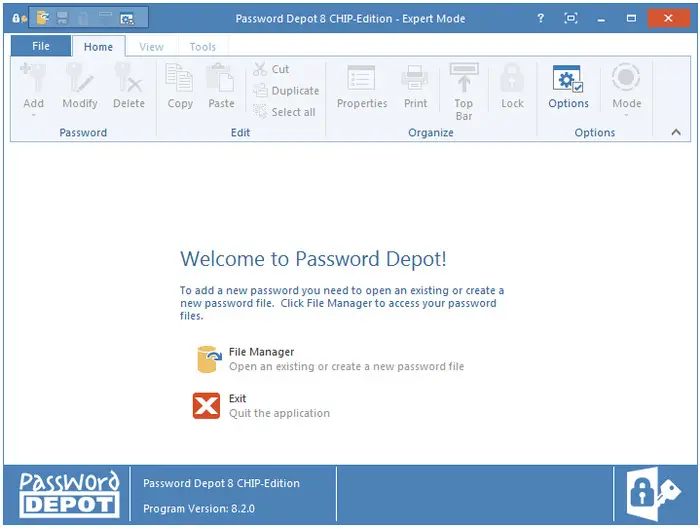Click 'Quit the application' description text
Screen dimensions: 700x528
(279, 413)
